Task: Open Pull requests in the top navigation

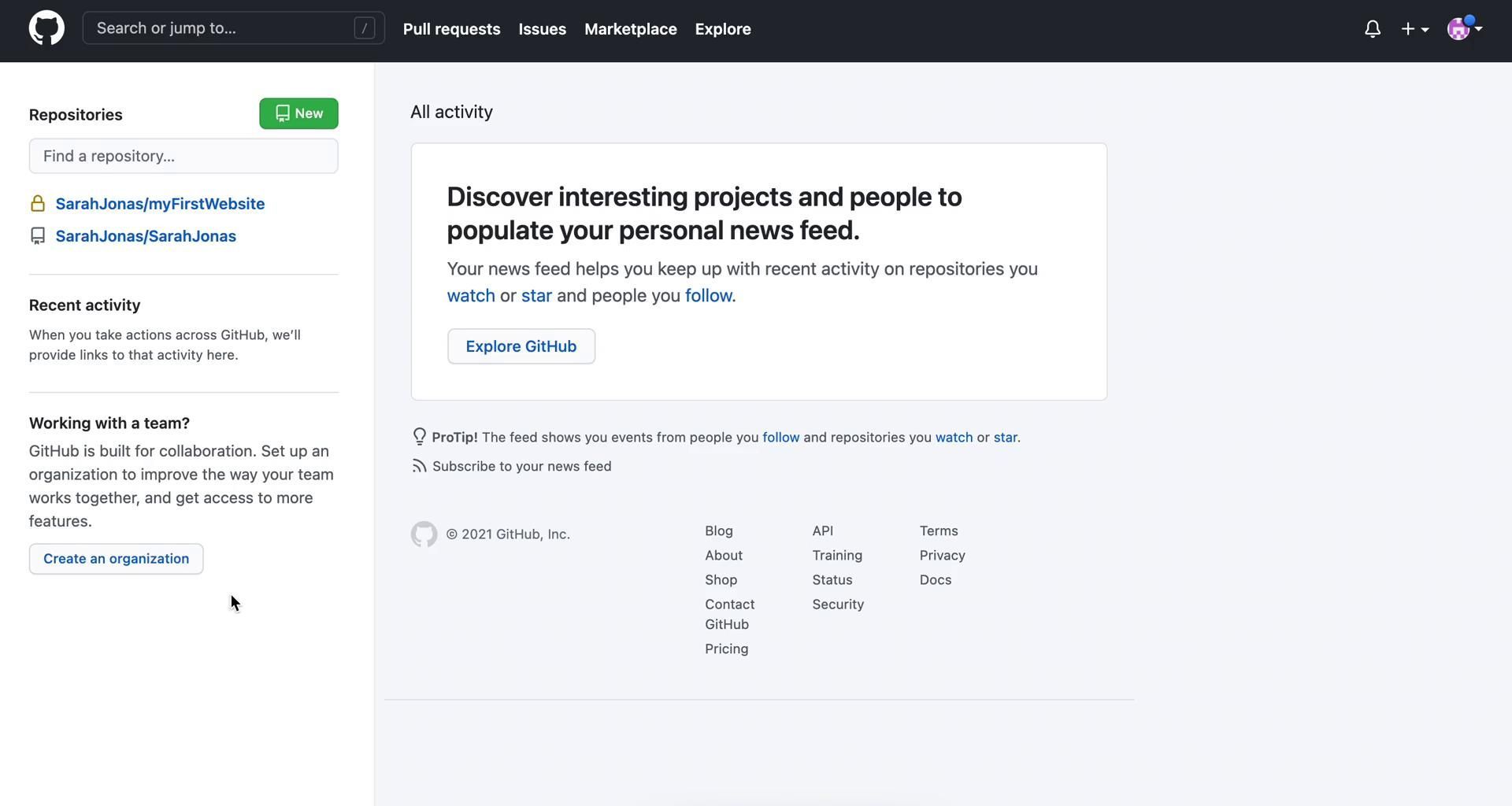Action: 451,29
